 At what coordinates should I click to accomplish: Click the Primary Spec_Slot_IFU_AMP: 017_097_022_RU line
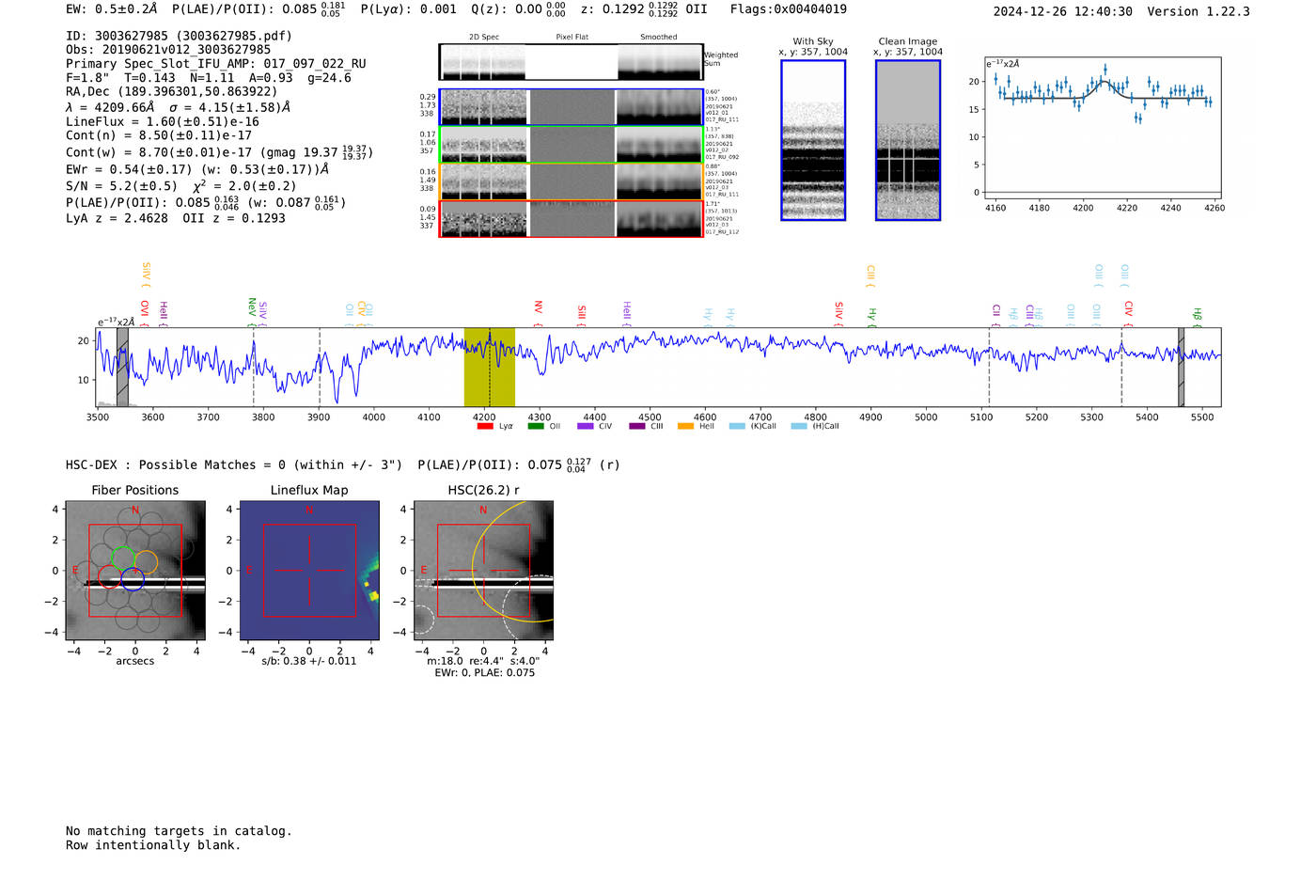[x=216, y=64]
